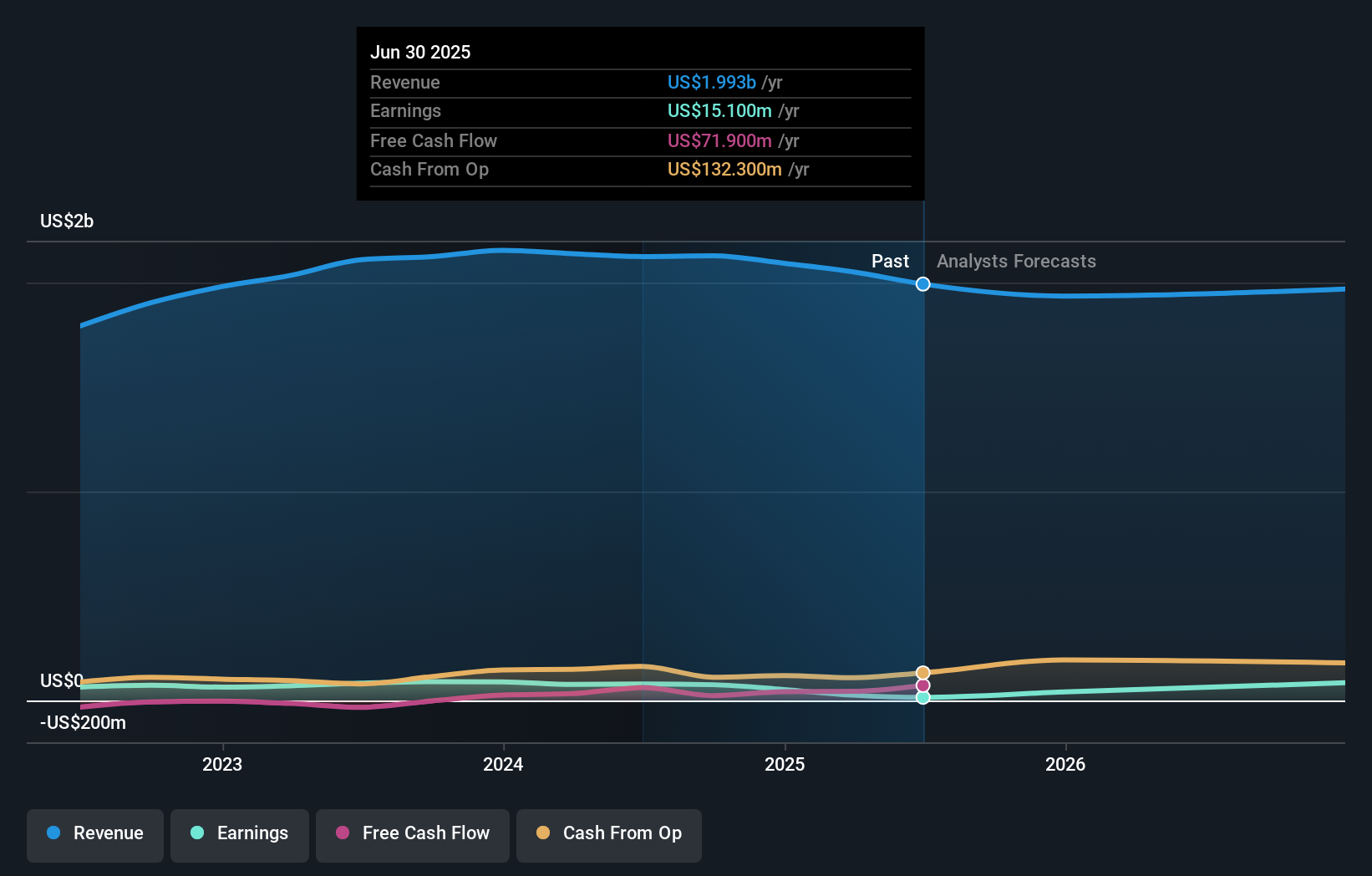Click the US$15.100m earnings value
This screenshot has width=1372, height=876.
(x=719, y=110)
